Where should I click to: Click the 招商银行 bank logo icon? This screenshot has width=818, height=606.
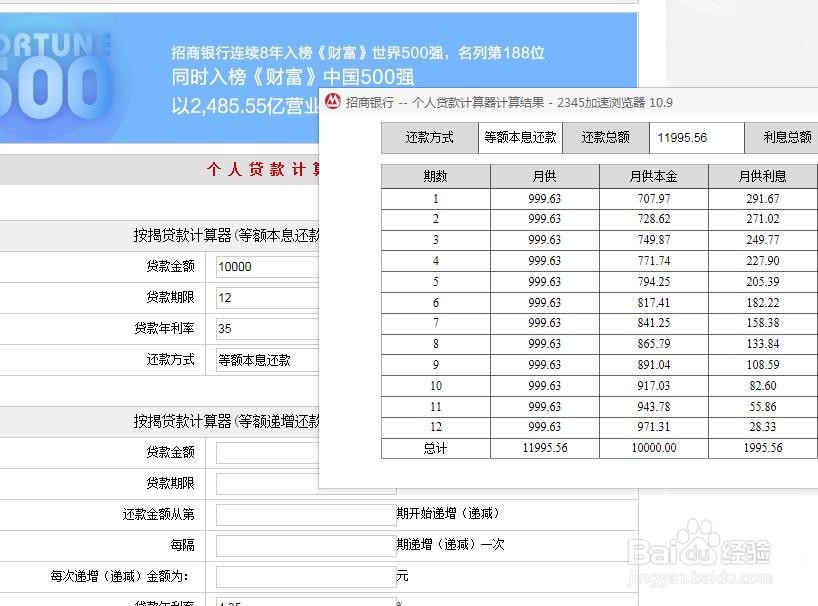[333, 101]
